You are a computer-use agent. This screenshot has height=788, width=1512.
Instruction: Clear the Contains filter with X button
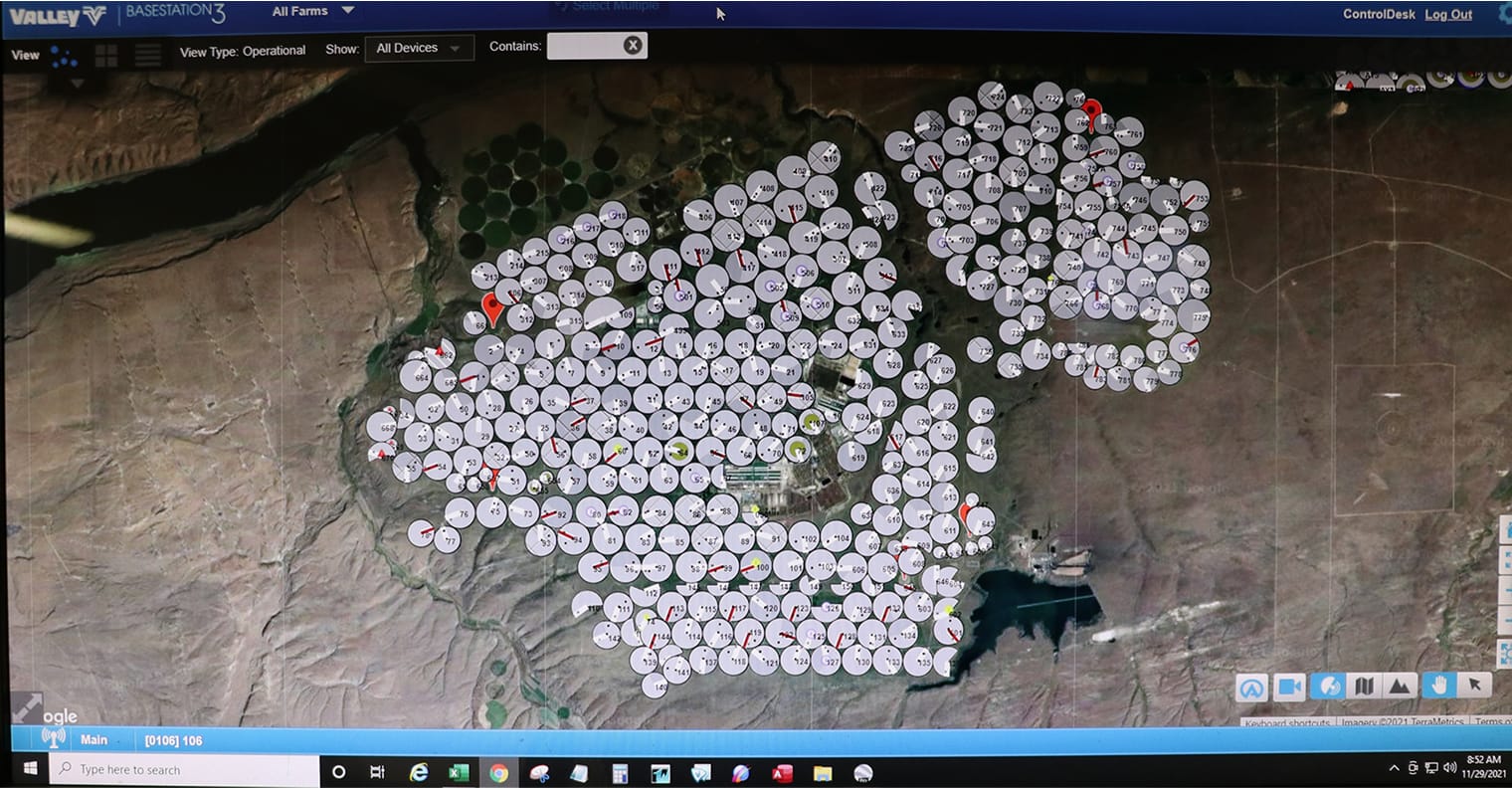tap(633, 45)
